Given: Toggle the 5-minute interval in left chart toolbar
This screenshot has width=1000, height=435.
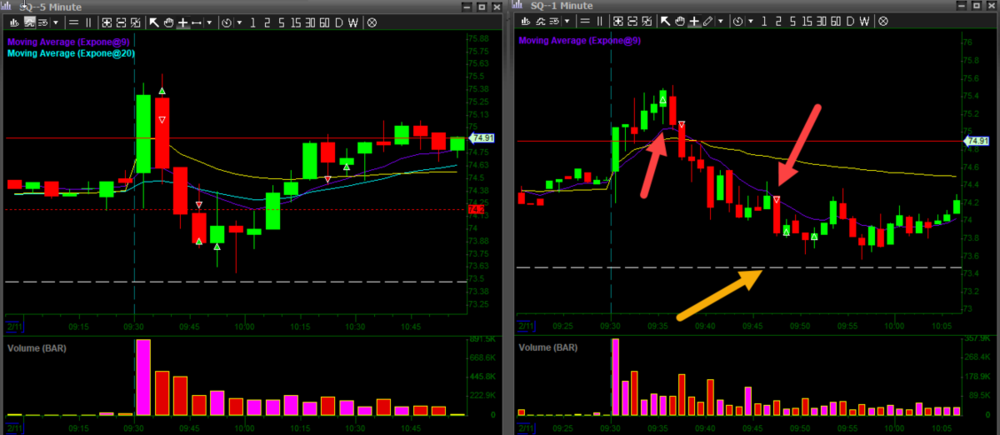Looking at the screenshot, I should click(280, 21).
